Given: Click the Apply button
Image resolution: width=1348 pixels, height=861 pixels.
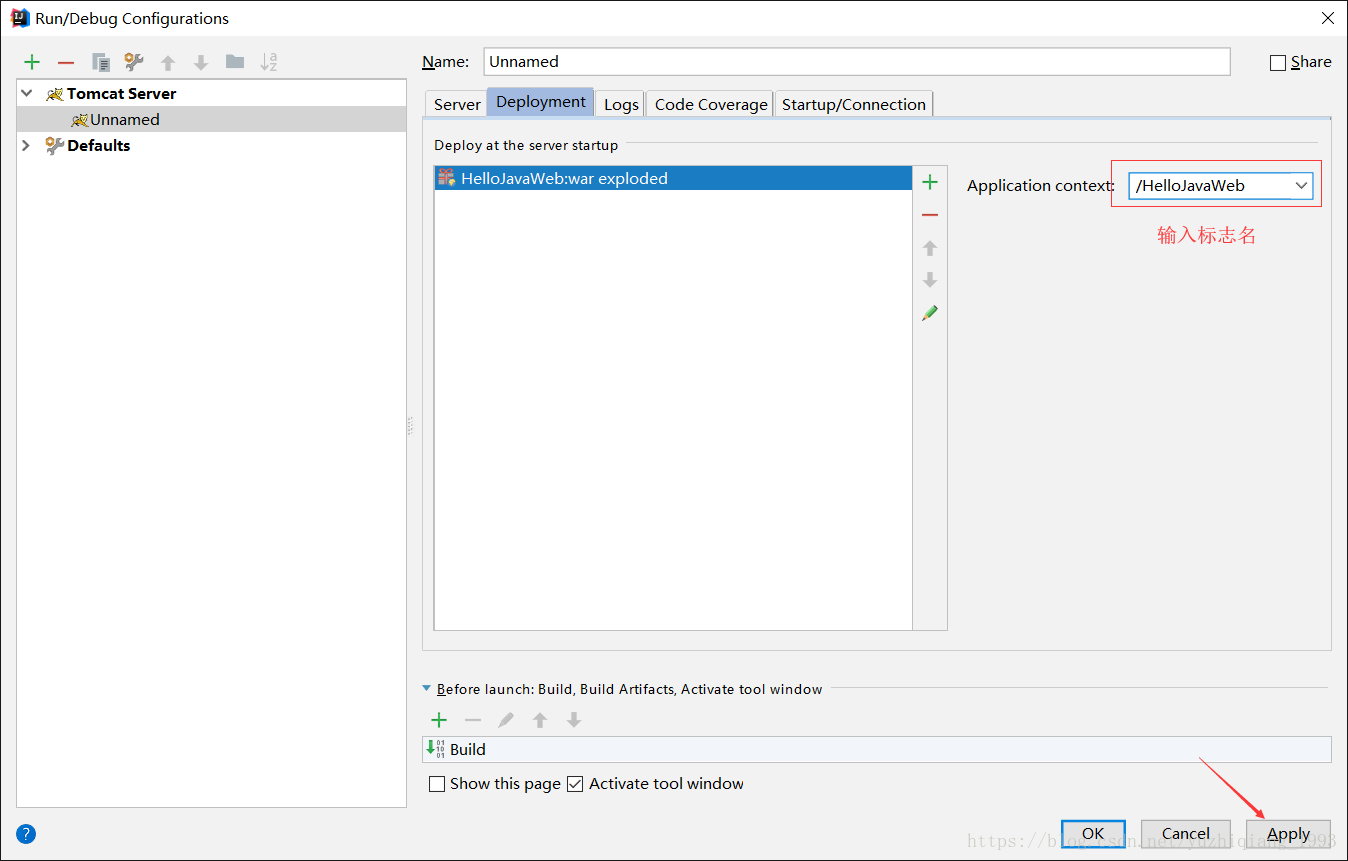Looking at the screenshot, I should (x=1288, y=834).
